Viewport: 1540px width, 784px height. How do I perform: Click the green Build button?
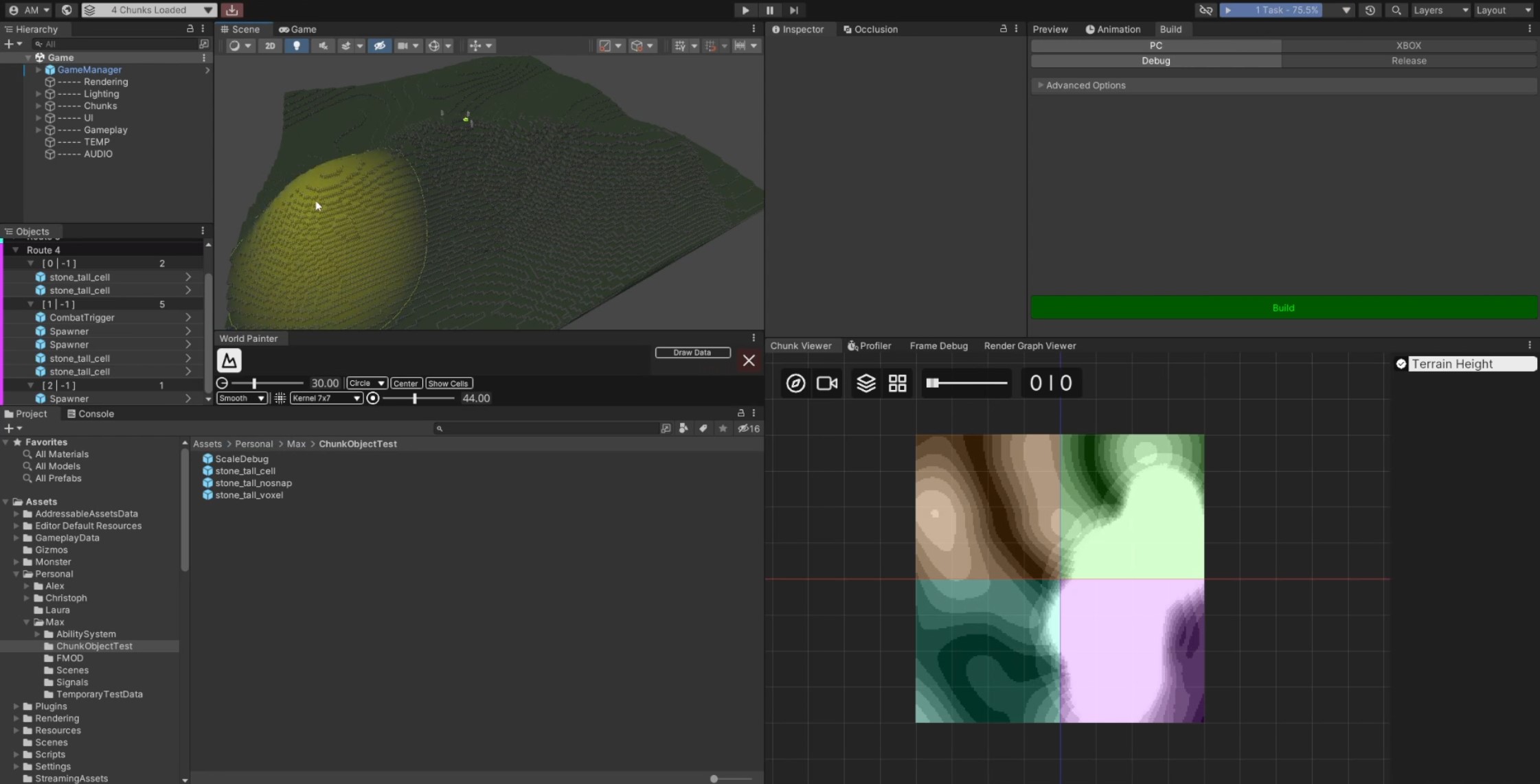(1282, 308)
